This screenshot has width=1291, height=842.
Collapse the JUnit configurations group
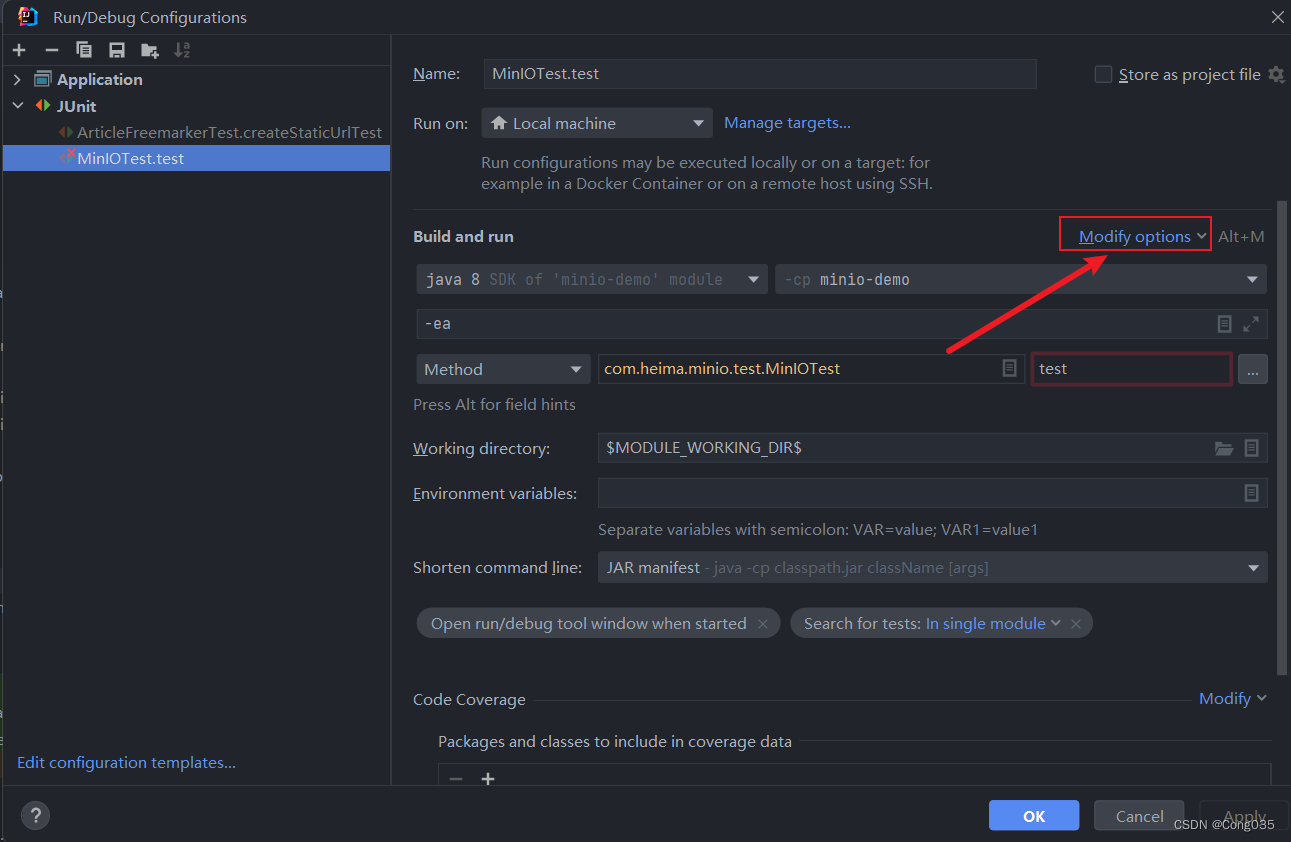click(x=17, y=105)
